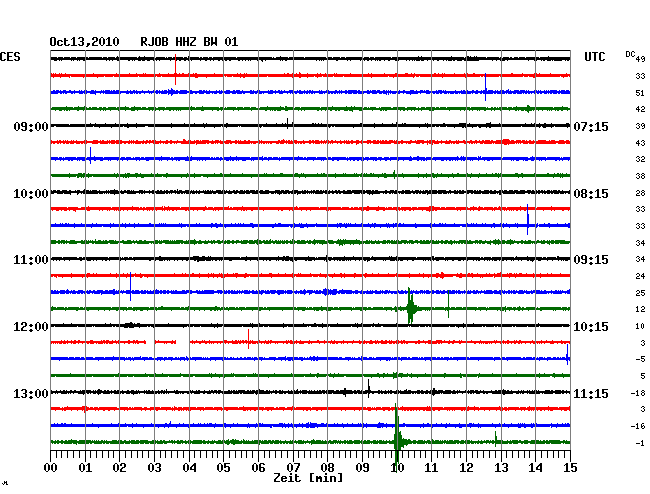Click DC offset value 32
This screenshot has width=650, height=494.
pos(640,159)
